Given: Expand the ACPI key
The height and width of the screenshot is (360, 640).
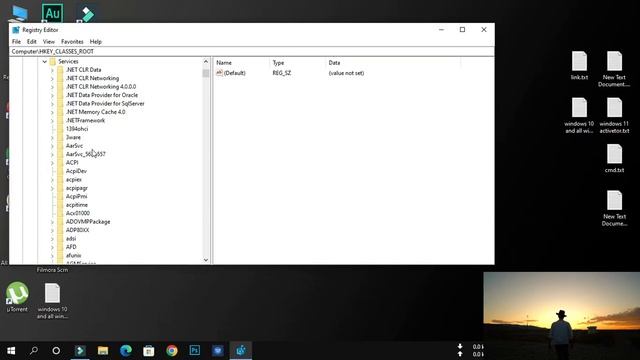Looking at the screenshot, I should 52,162.
